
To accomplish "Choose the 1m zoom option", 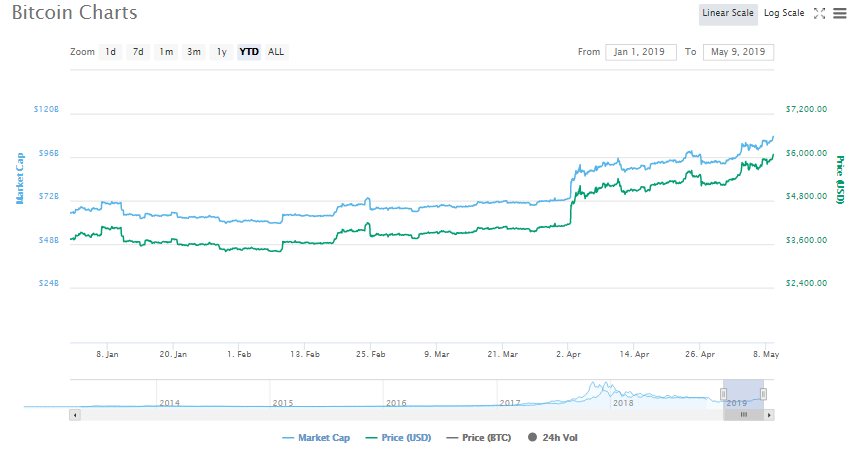I will tap(166, 52).
